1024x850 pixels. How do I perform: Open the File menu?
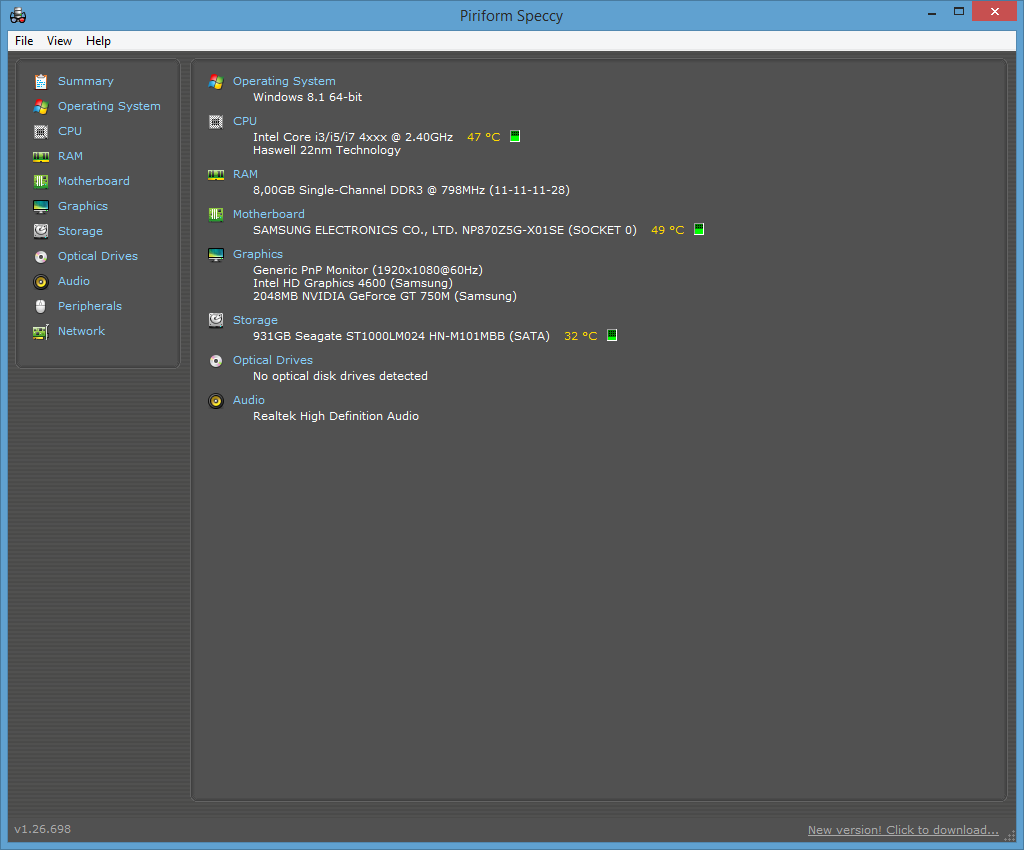pyautogui.click(x=24, y=40)
